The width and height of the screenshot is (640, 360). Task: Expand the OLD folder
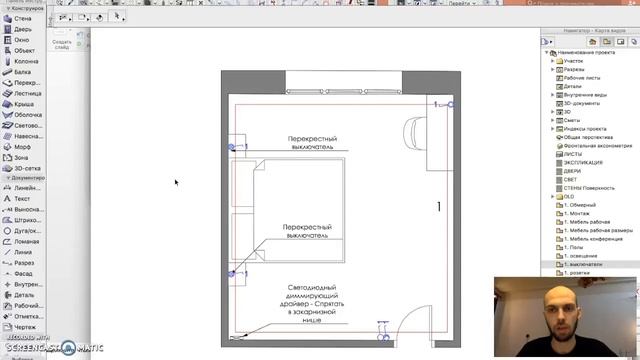(553, 197)
